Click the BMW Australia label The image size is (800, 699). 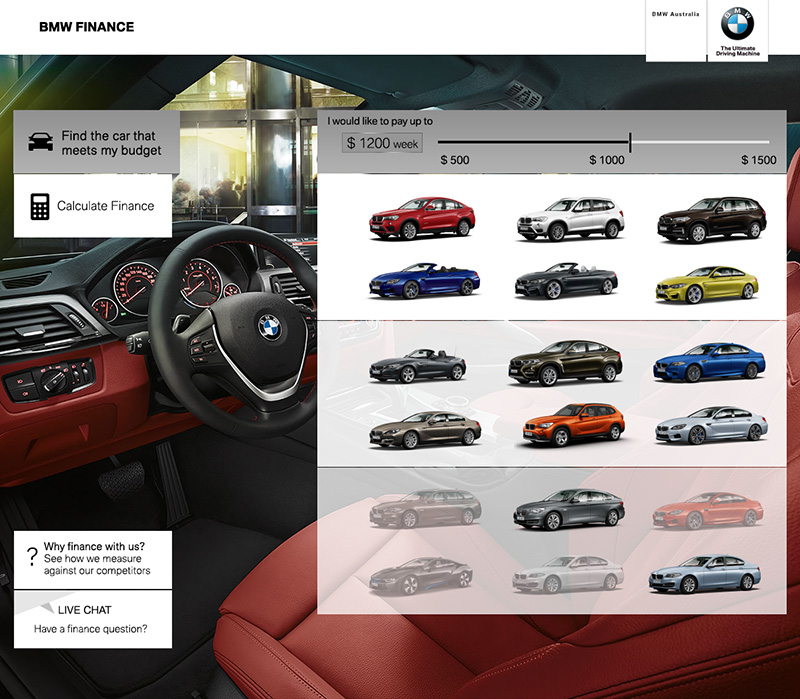675,14
